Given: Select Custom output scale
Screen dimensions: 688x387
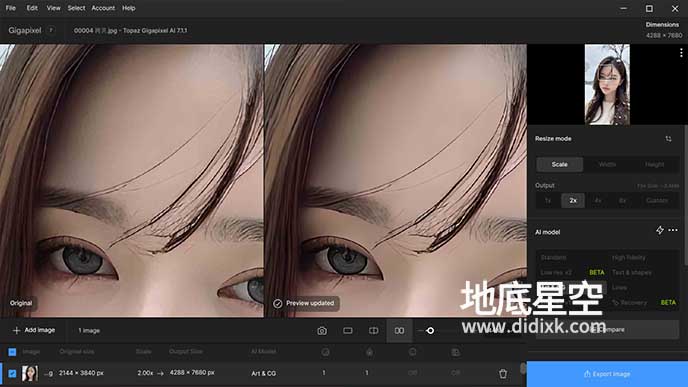Looking at the screenshot, I should 657,201.
